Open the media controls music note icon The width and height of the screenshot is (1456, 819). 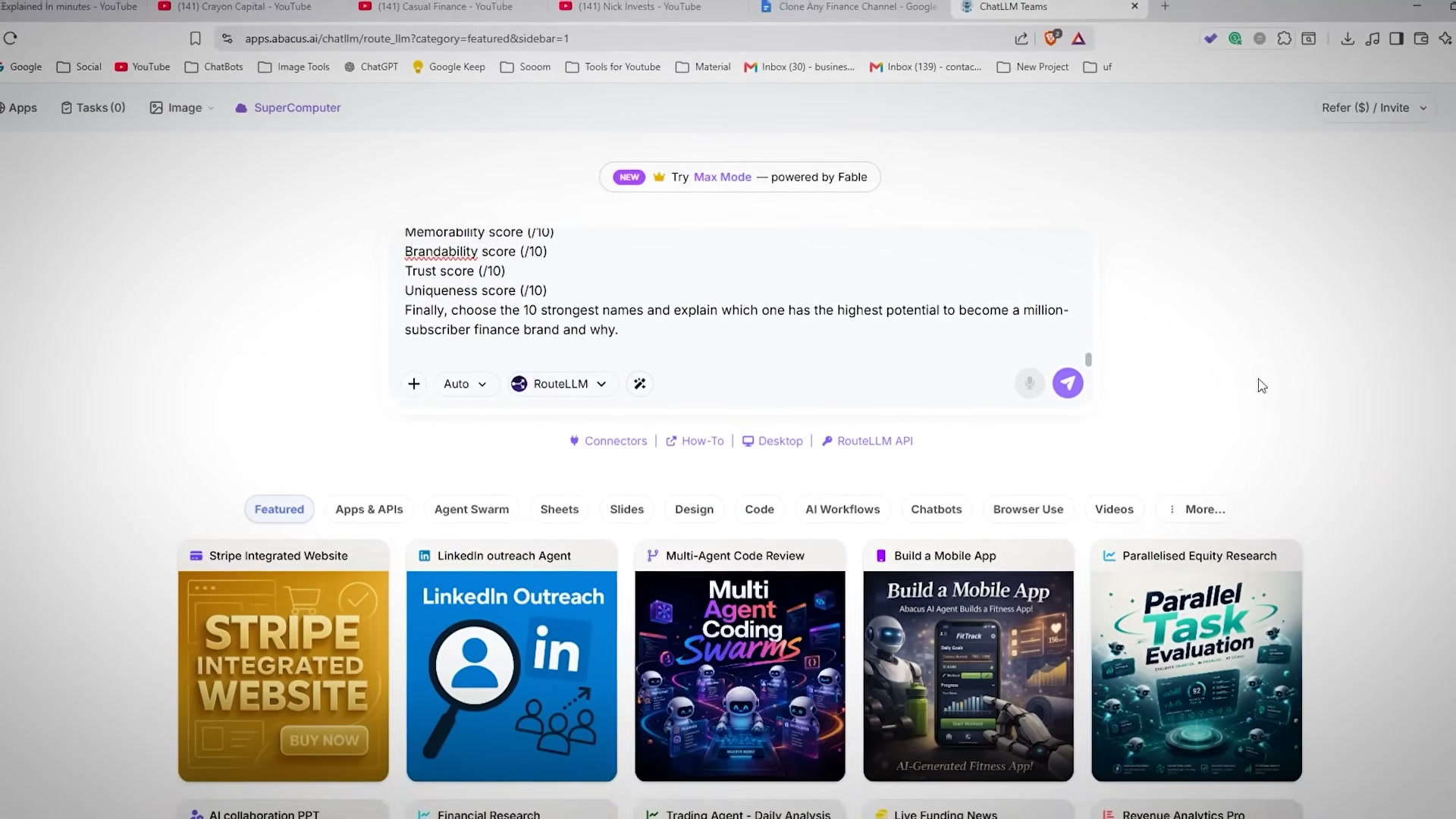(x=1372, y=39)
